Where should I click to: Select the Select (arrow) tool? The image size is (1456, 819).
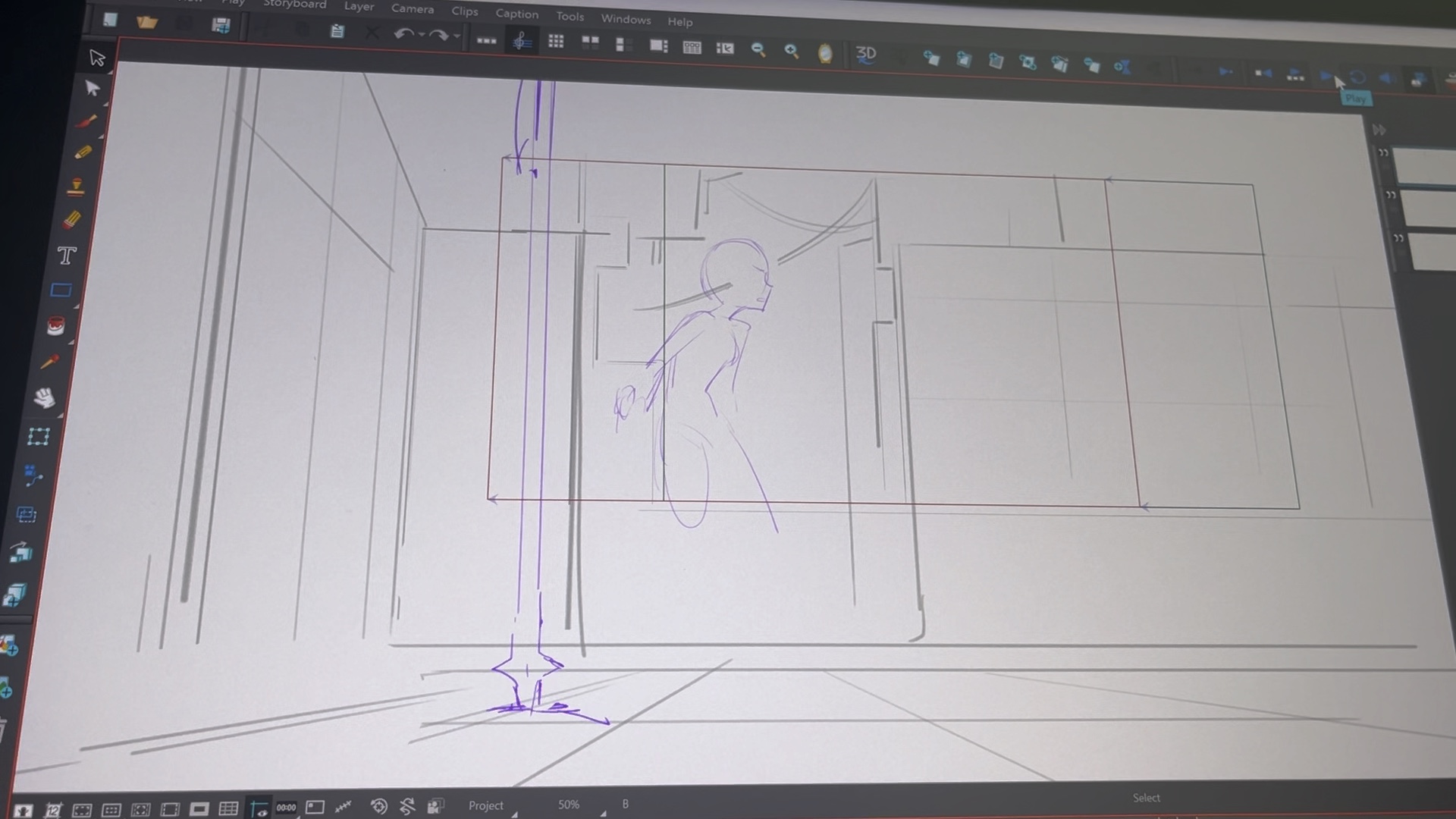(x=97, y=58)
